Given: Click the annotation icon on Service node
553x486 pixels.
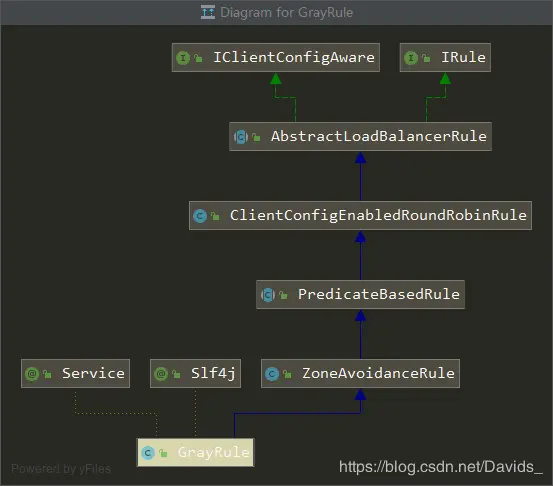Looking at the screenshot, I should (x=32, y=374).
